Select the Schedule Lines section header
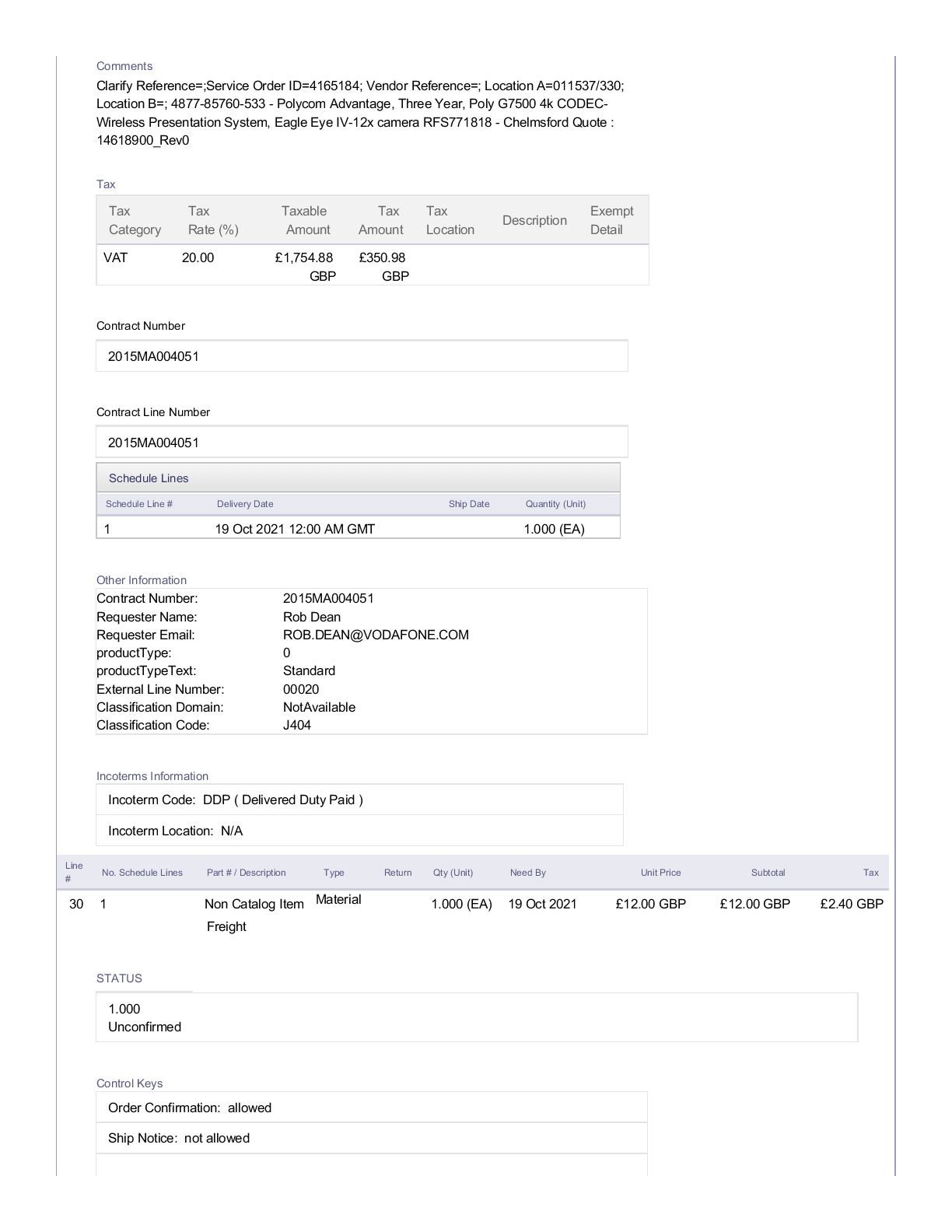The image size is (952, 1232). (x=149, y=478)
